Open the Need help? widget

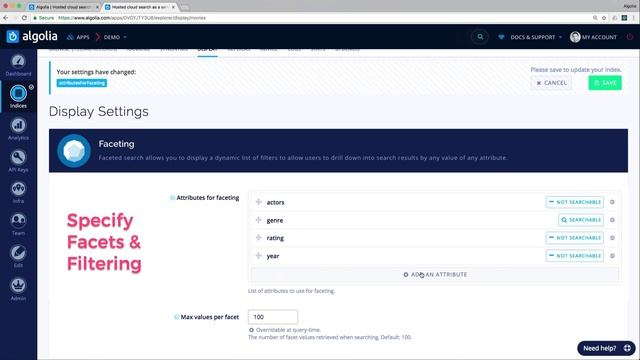[x=606, y=348]
